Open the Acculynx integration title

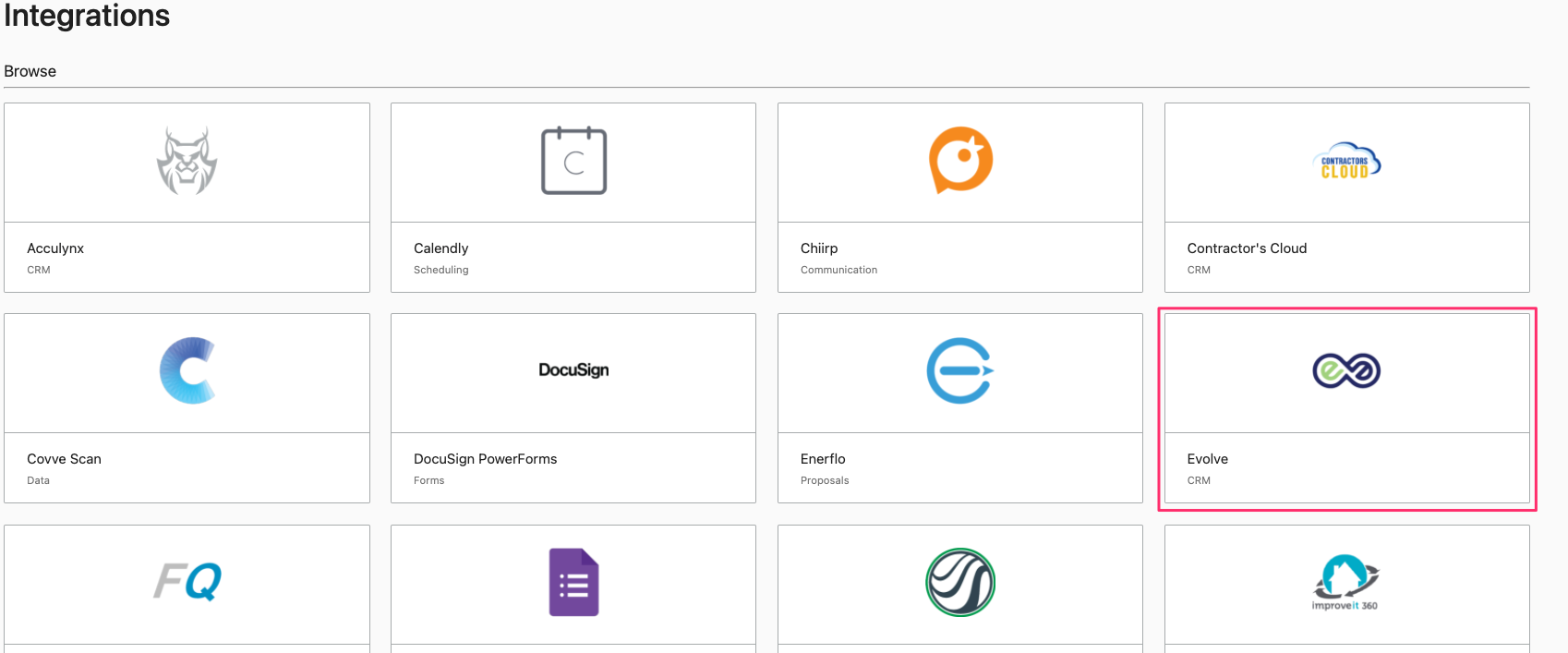tap(55, 248)
